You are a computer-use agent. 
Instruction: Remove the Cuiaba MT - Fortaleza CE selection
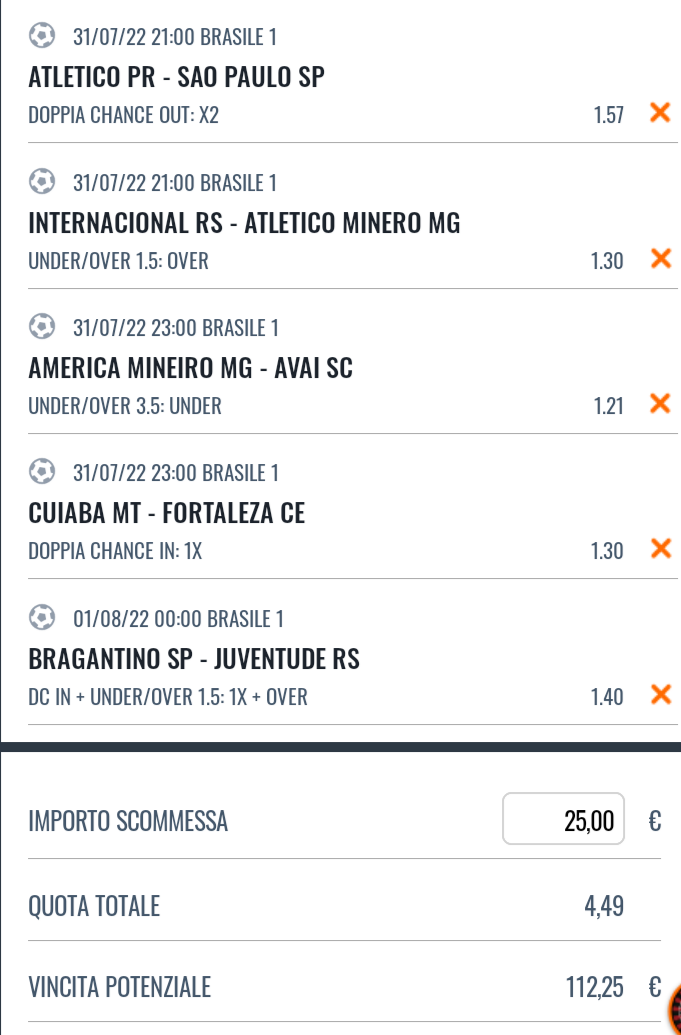(x=661, y=549)
